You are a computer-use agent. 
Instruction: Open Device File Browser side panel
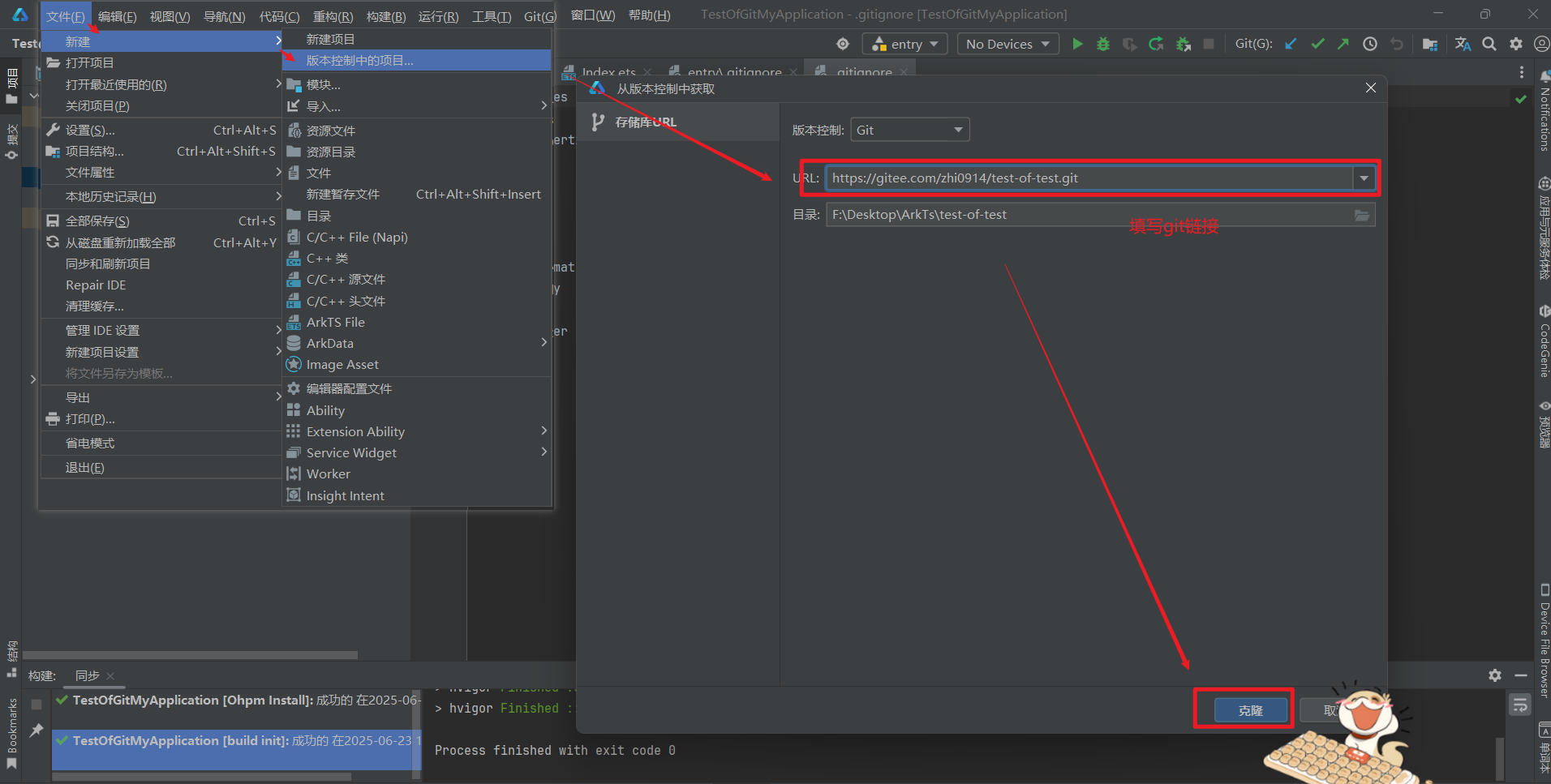tap(1544, 641)
